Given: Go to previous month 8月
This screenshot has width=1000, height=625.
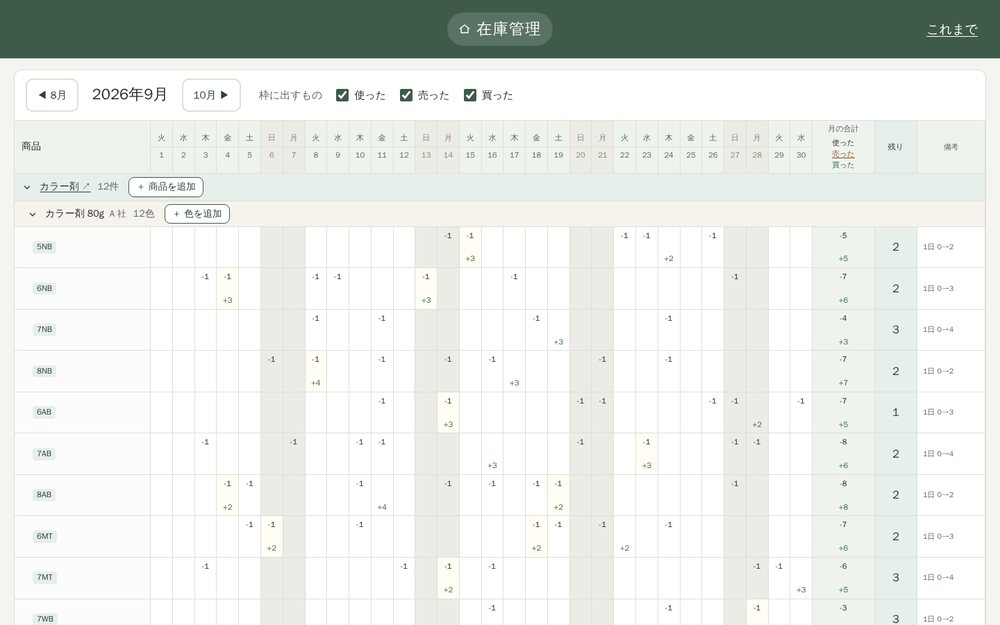Looking at the screenshot, I should tap(52, 95).
